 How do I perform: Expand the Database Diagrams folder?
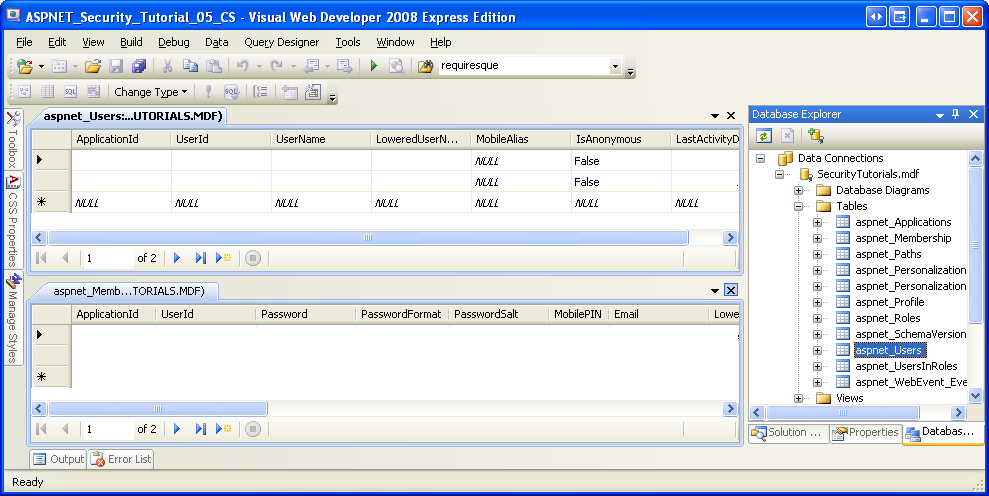799,190
